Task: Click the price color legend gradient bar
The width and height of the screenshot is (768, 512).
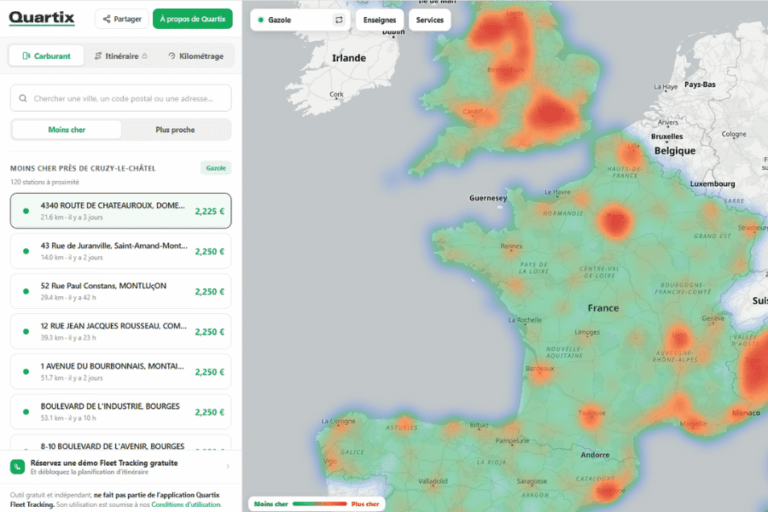Action: pyautogui.click(x=319, y=504)
